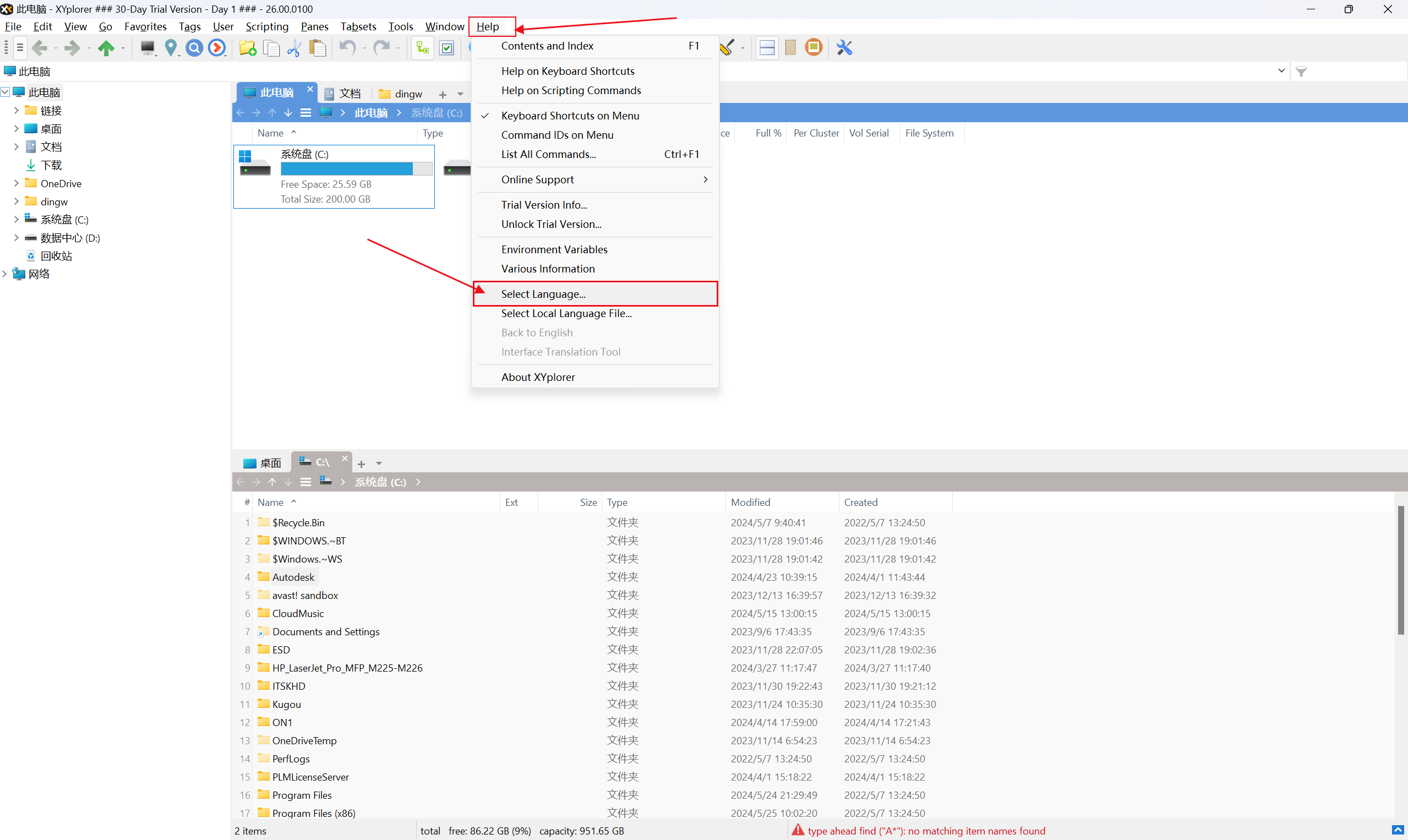Click the green Up arrow toolbar icon

pos(106,48)
